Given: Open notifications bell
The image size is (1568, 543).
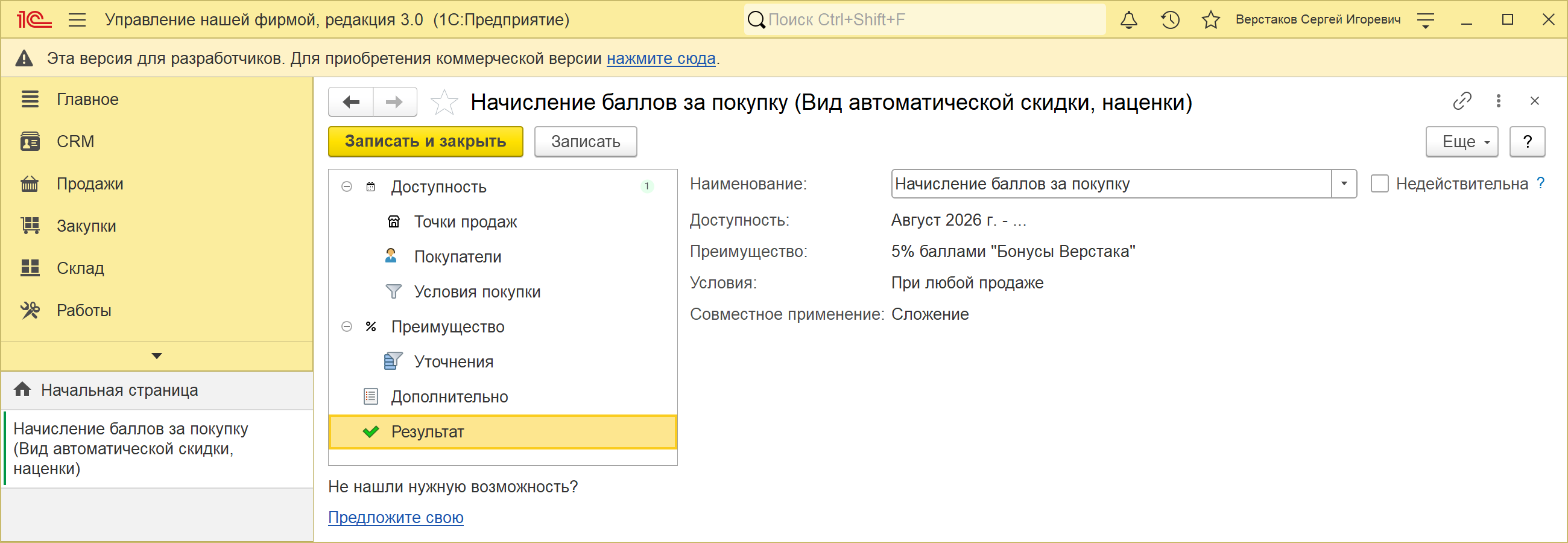Looking at the screenshot, I should pyautogui.click(x=1128, y=19).
